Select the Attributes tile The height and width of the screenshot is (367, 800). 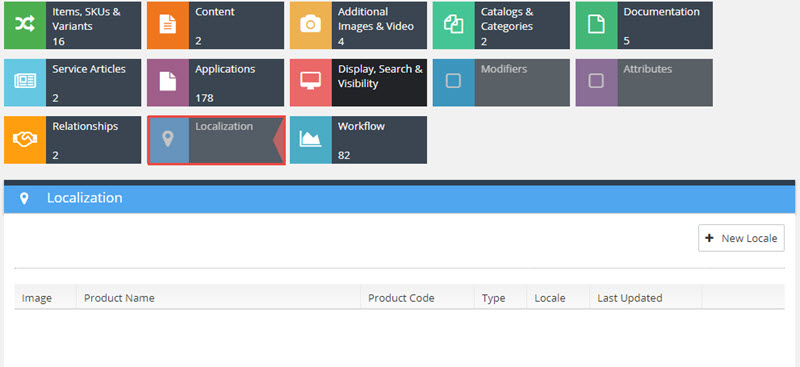coord(644,82)
